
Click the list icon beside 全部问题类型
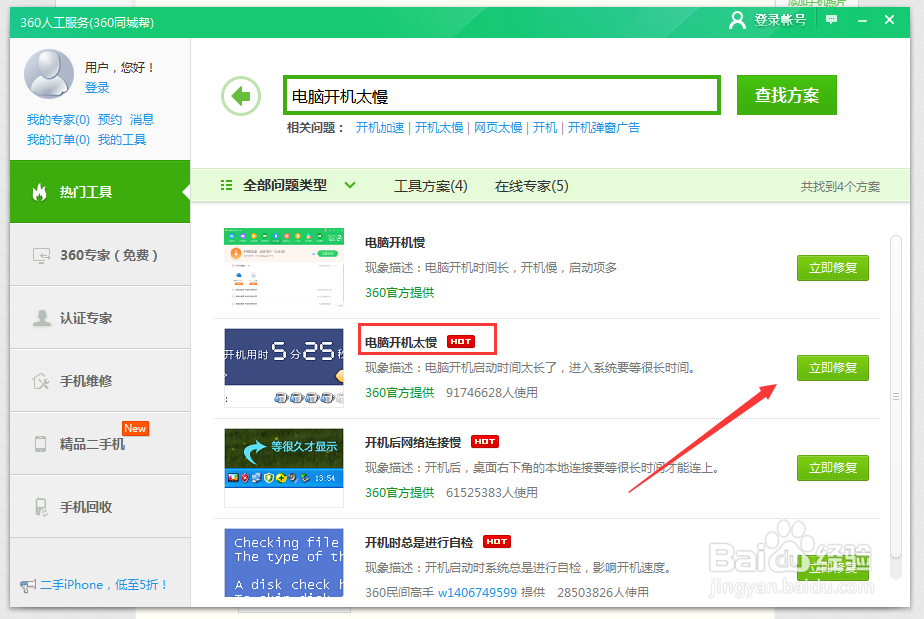[226, 185]
